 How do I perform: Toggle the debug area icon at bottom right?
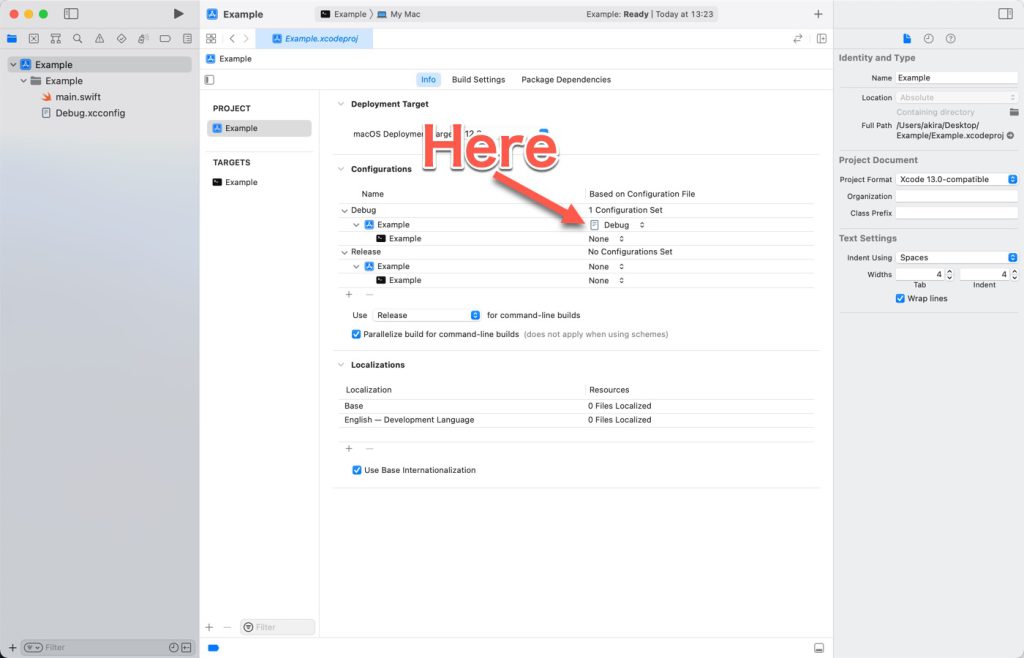coord(819,648)
